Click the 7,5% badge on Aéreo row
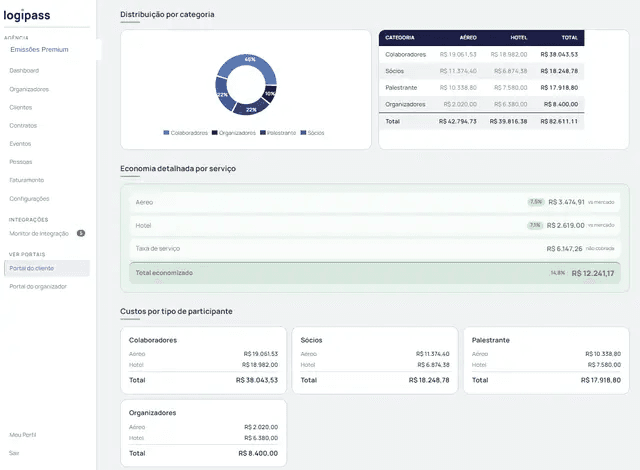The width and height of the screenshot is (640, 470). pos(536,202)
